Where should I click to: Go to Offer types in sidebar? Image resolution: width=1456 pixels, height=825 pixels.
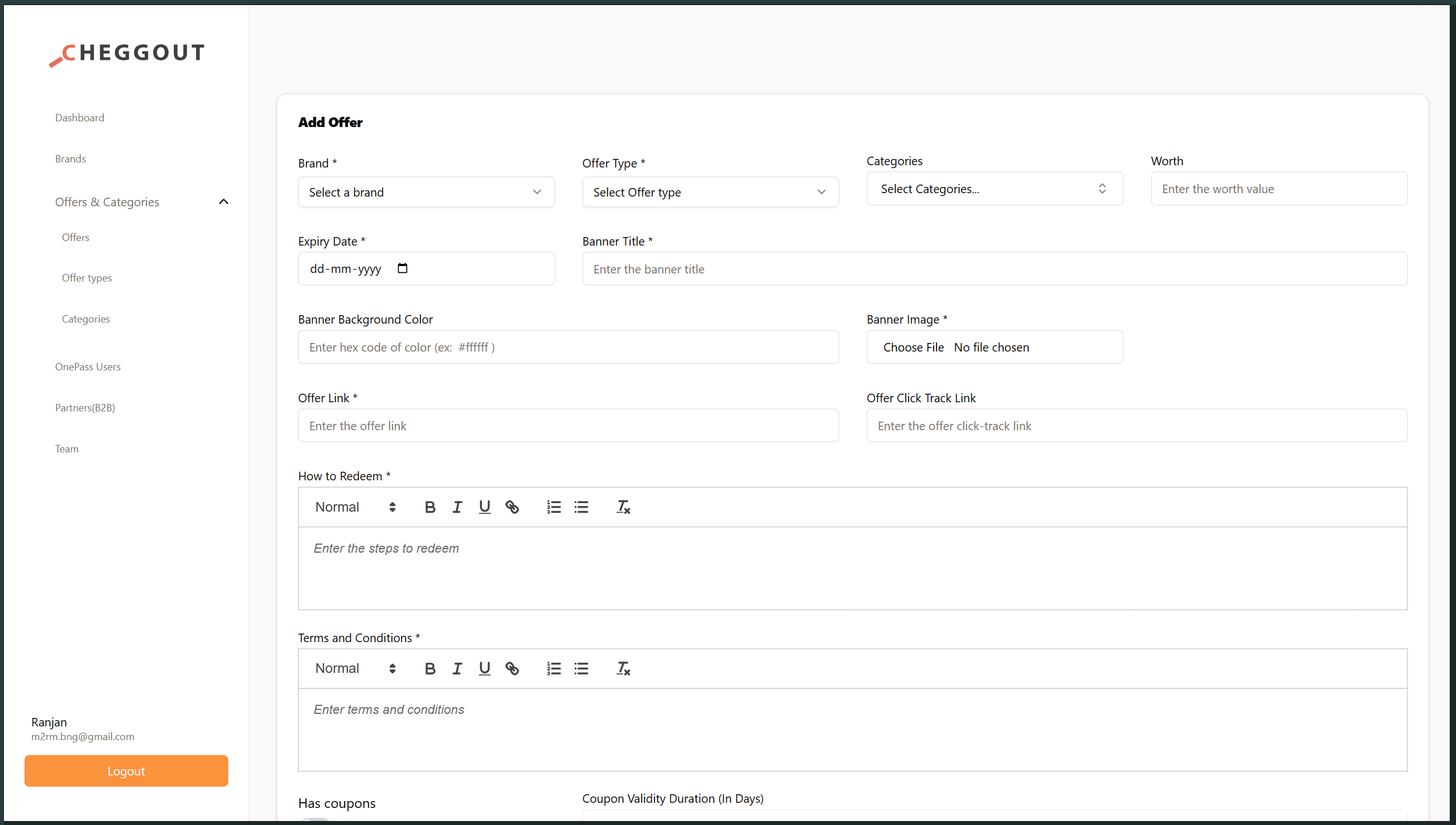click(87, 278)
